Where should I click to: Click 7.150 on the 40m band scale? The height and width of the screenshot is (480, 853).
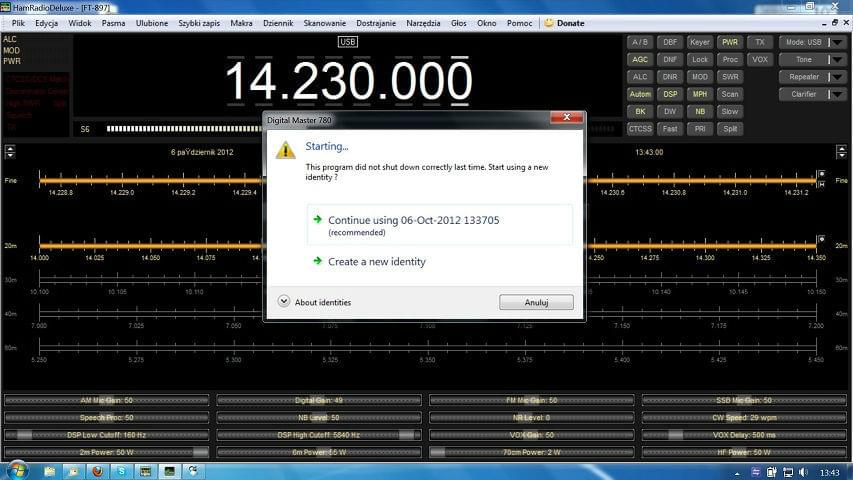point(622,326)
